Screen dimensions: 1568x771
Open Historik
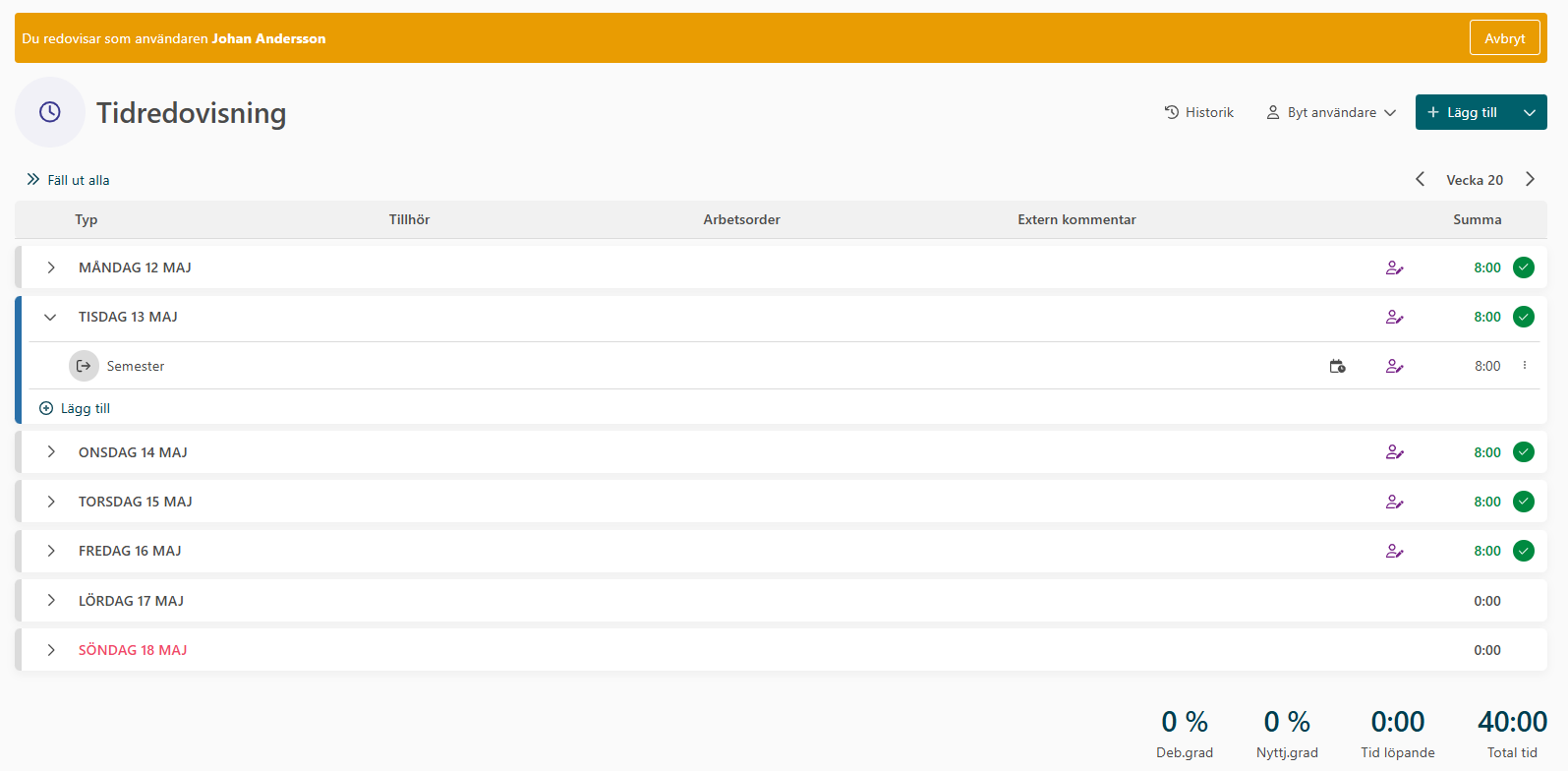1198,112
